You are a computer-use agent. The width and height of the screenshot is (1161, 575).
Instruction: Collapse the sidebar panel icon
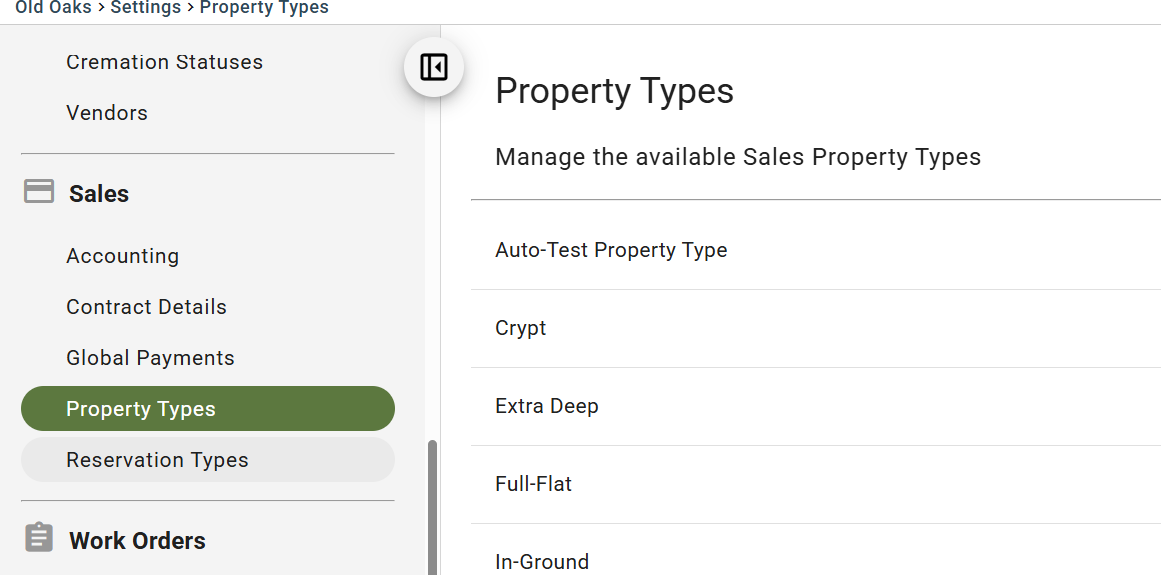pos(434,67)
